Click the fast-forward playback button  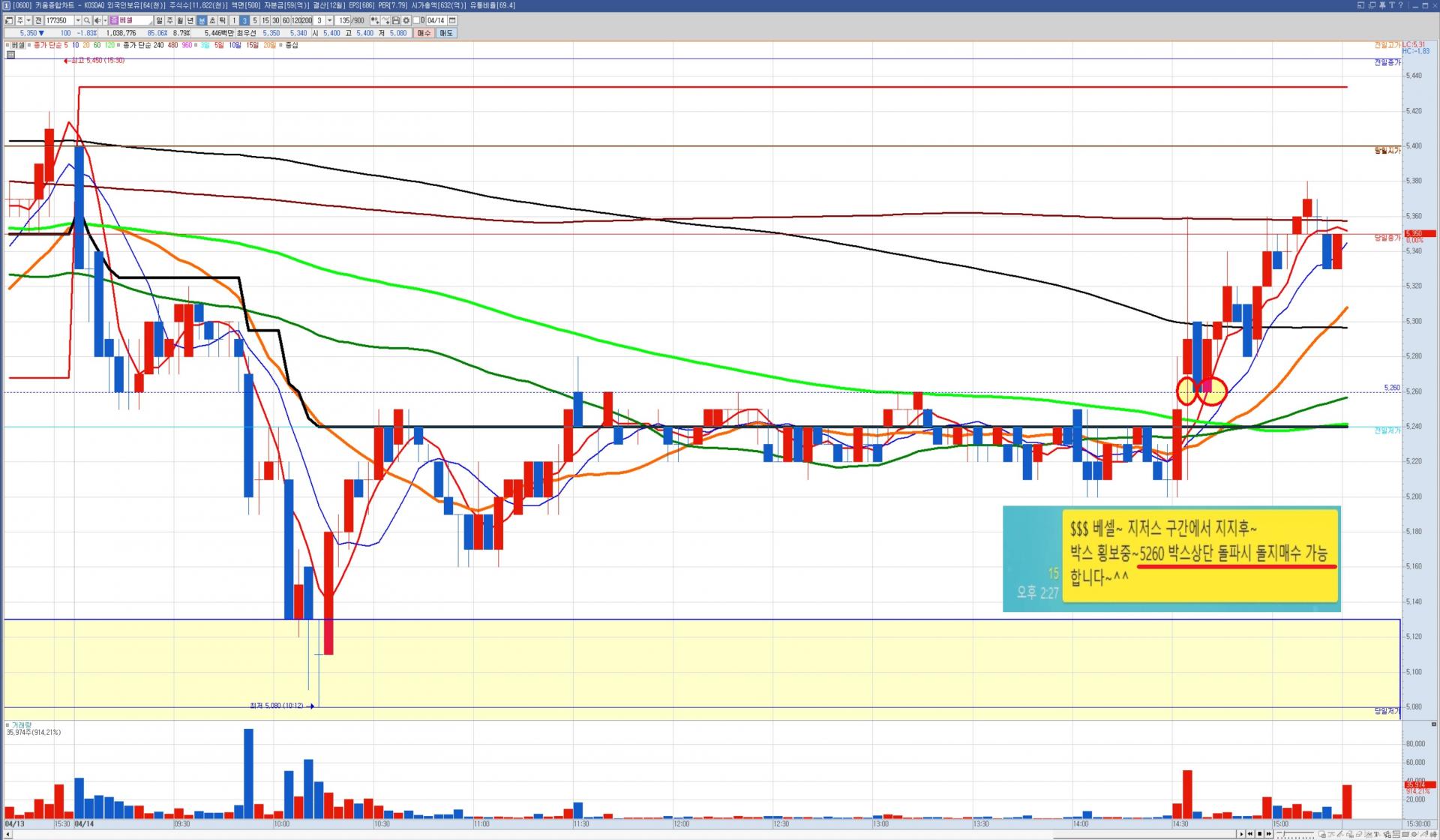(1268, 834)
